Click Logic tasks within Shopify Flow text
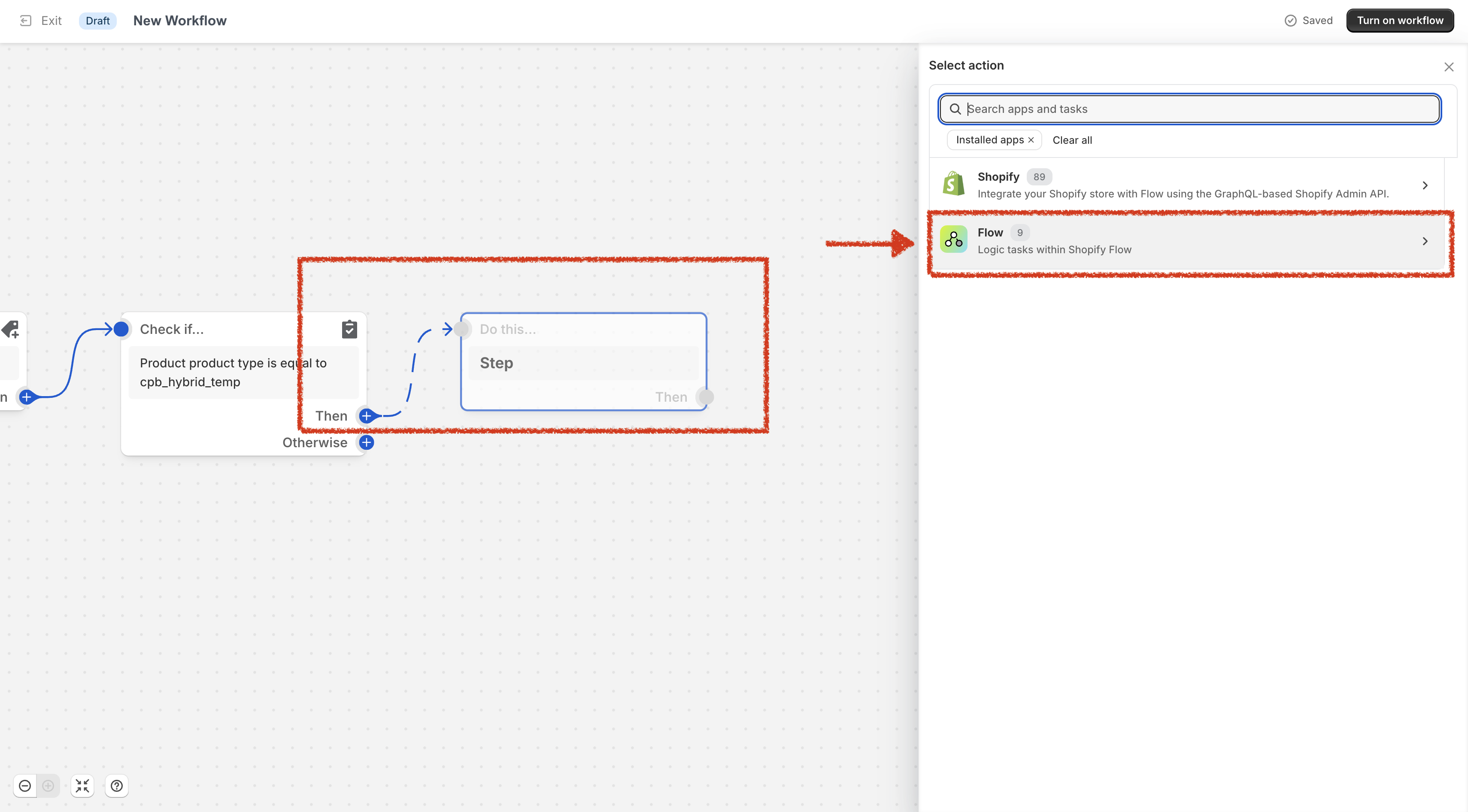 pyautogui.click(x=1054, y=250)
